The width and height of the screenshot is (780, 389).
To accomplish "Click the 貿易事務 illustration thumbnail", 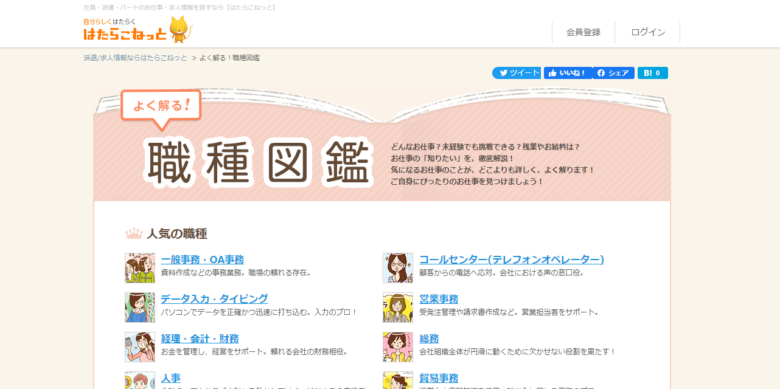I will click(397, 380).
